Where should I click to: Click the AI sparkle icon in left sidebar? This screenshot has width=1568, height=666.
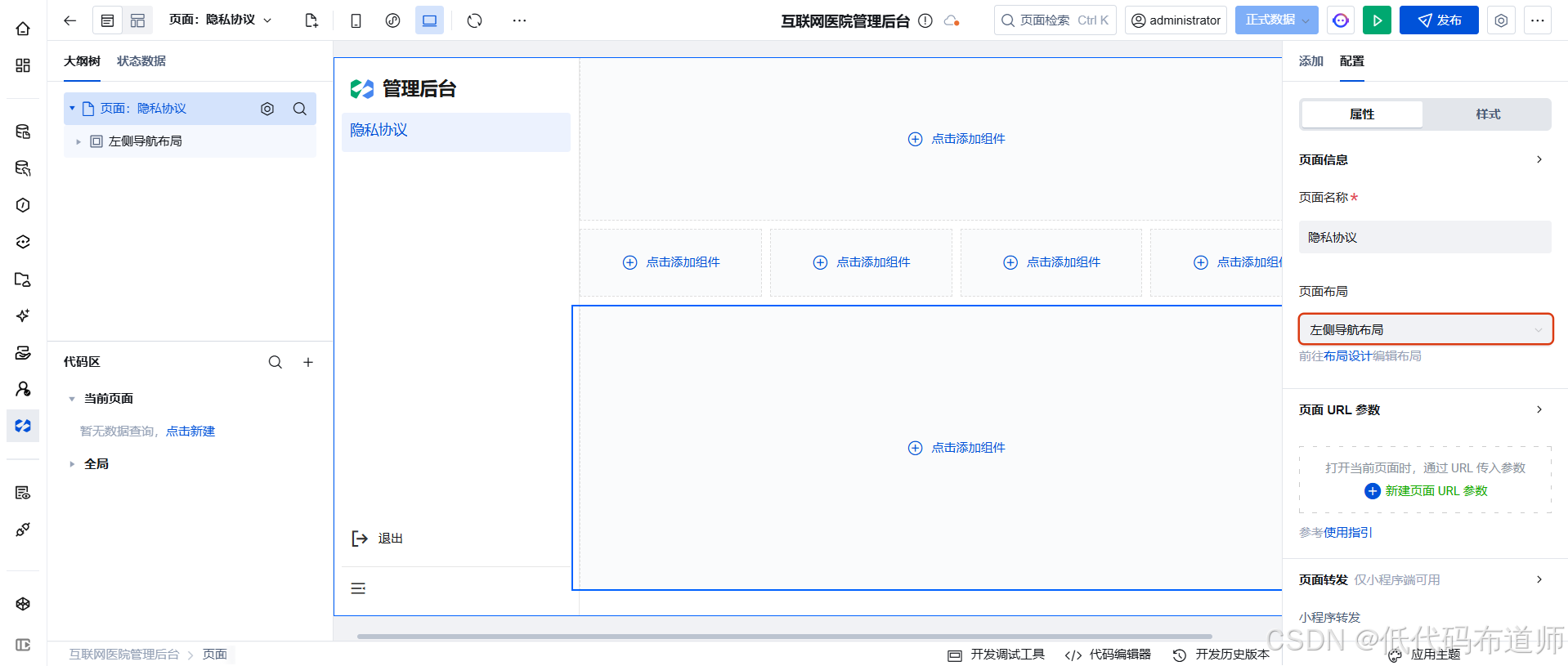(x=23, y=315)
